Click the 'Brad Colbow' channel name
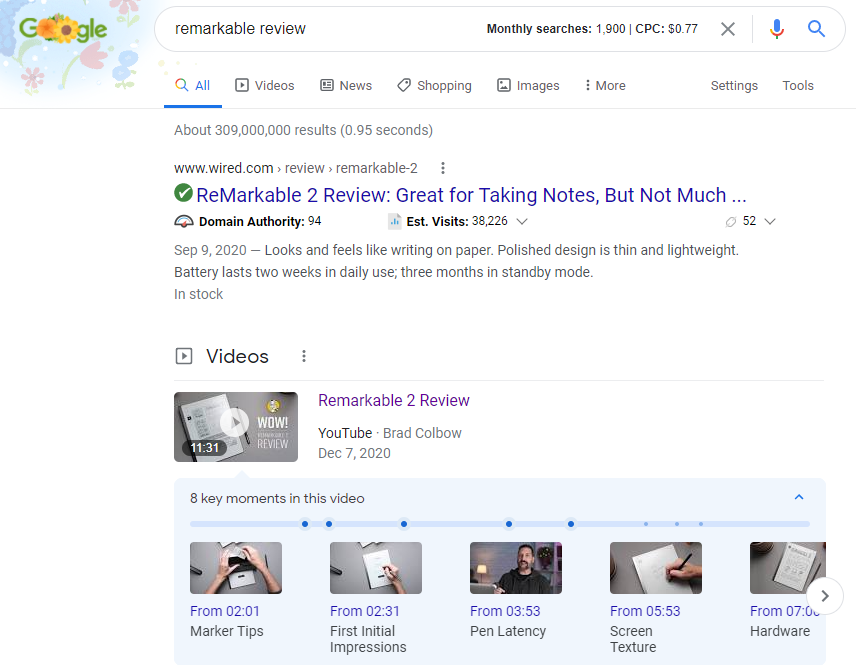The image size is (856, 665). [422, 433]
